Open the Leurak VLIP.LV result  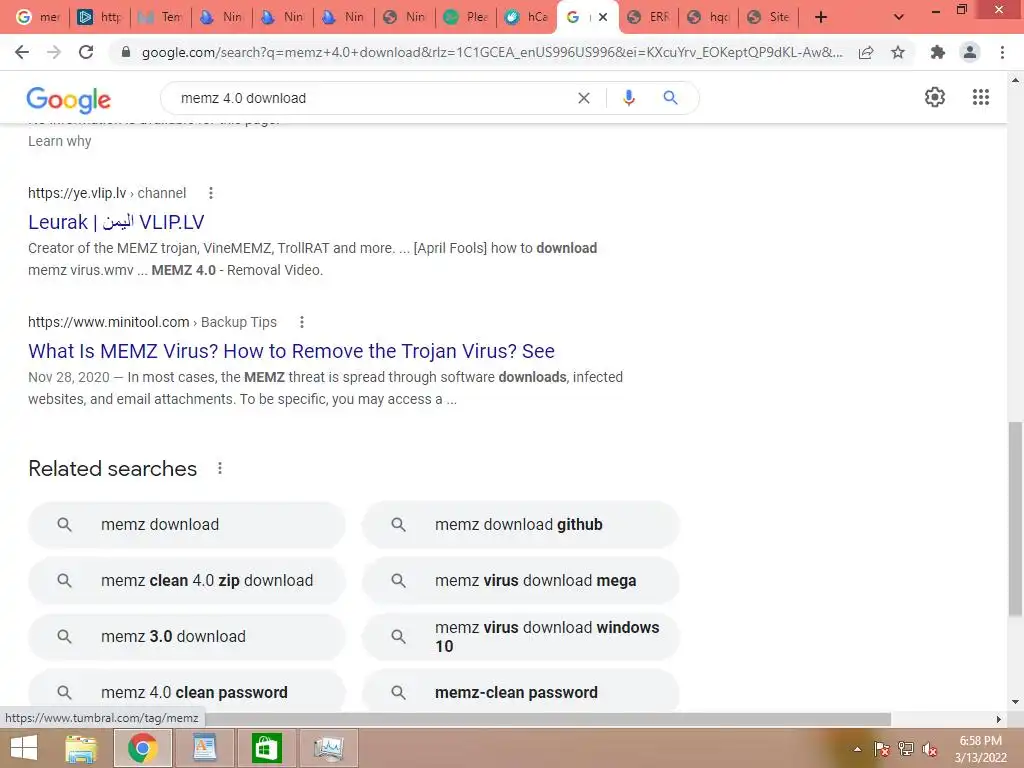click(116, 222)
